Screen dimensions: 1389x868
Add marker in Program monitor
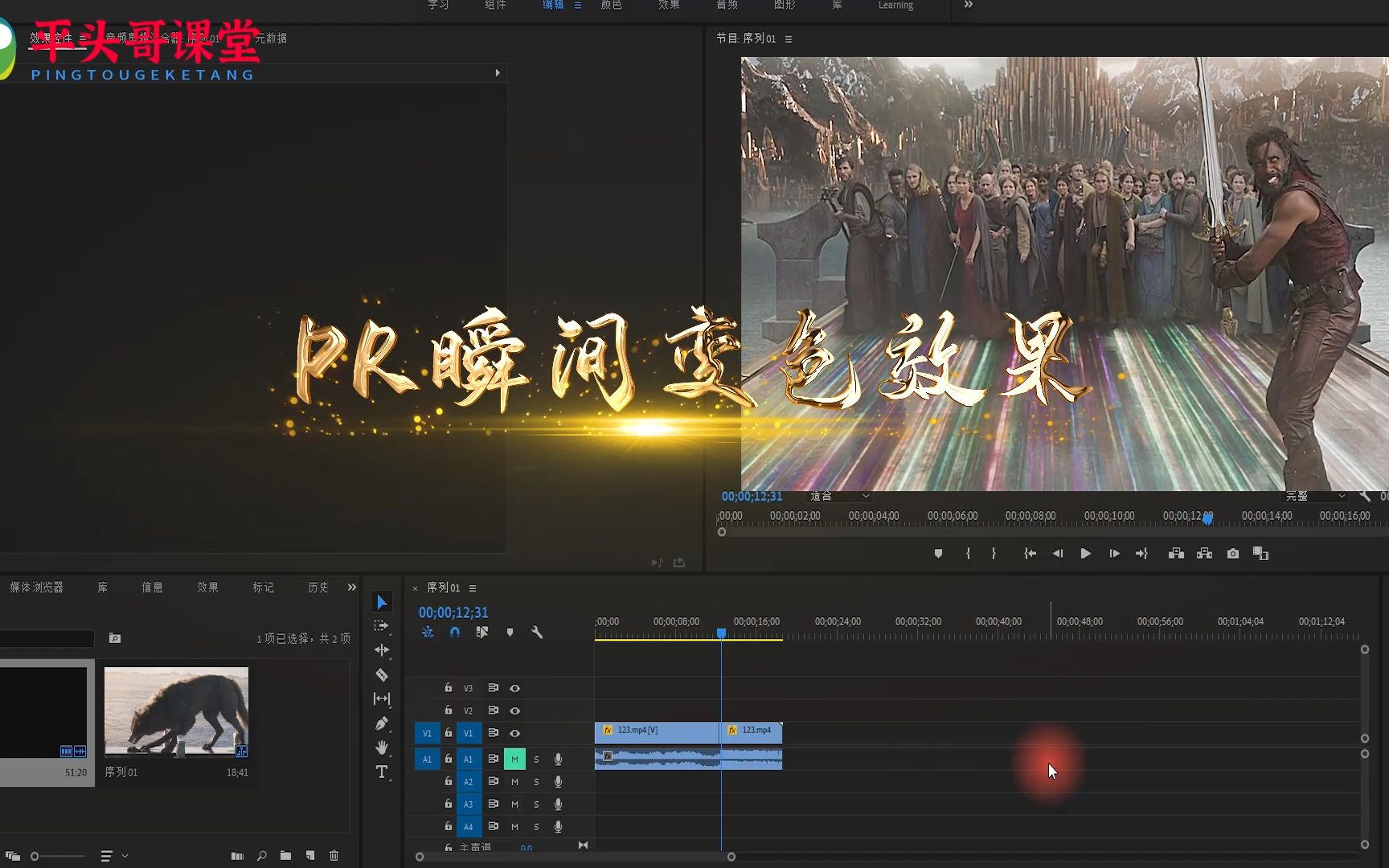coord(938,554)
